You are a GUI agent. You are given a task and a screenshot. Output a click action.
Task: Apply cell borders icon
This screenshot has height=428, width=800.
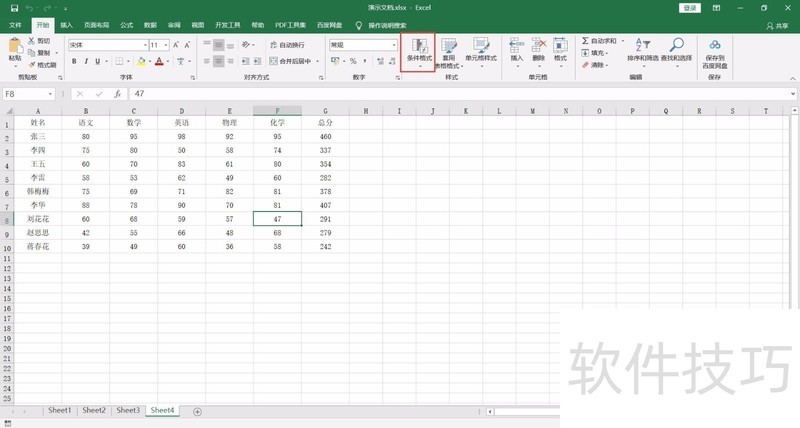(x=119, y=61)
